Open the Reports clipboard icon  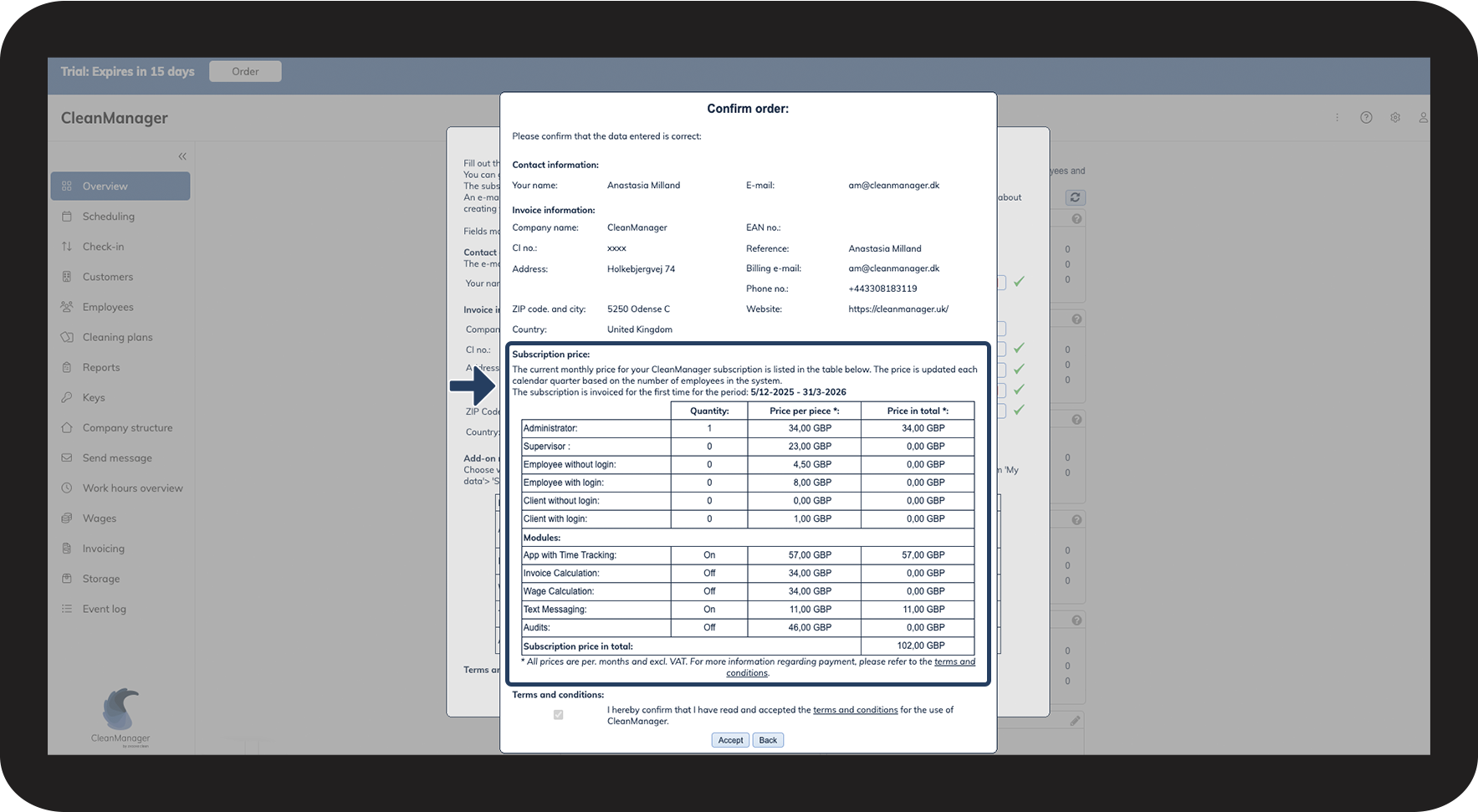[x=67, y=367]
